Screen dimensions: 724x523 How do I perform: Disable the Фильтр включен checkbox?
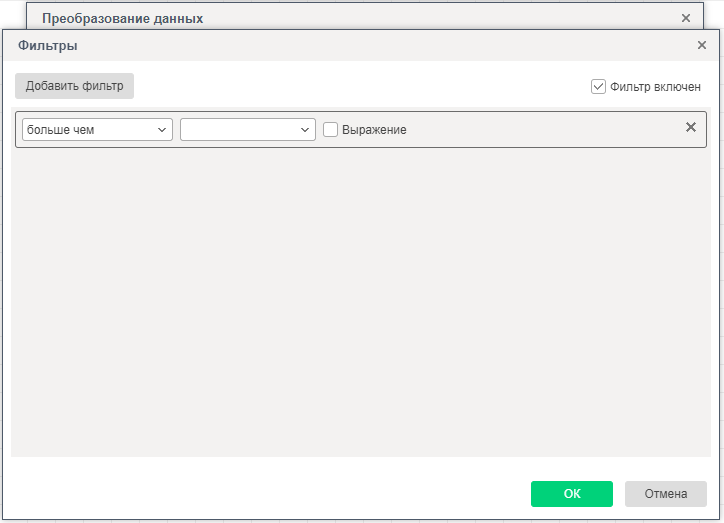pos(598,87)
